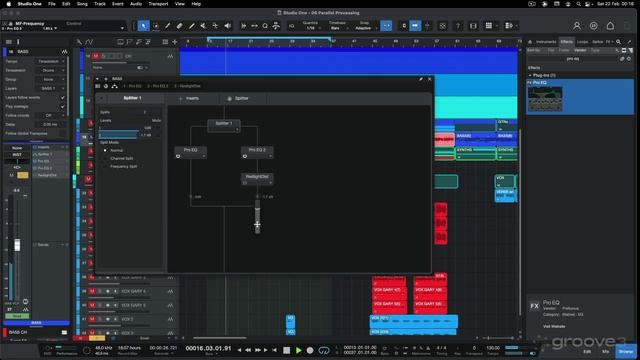Choose the Split tool
The image size is (640, 360).
(x=167, y=26)
